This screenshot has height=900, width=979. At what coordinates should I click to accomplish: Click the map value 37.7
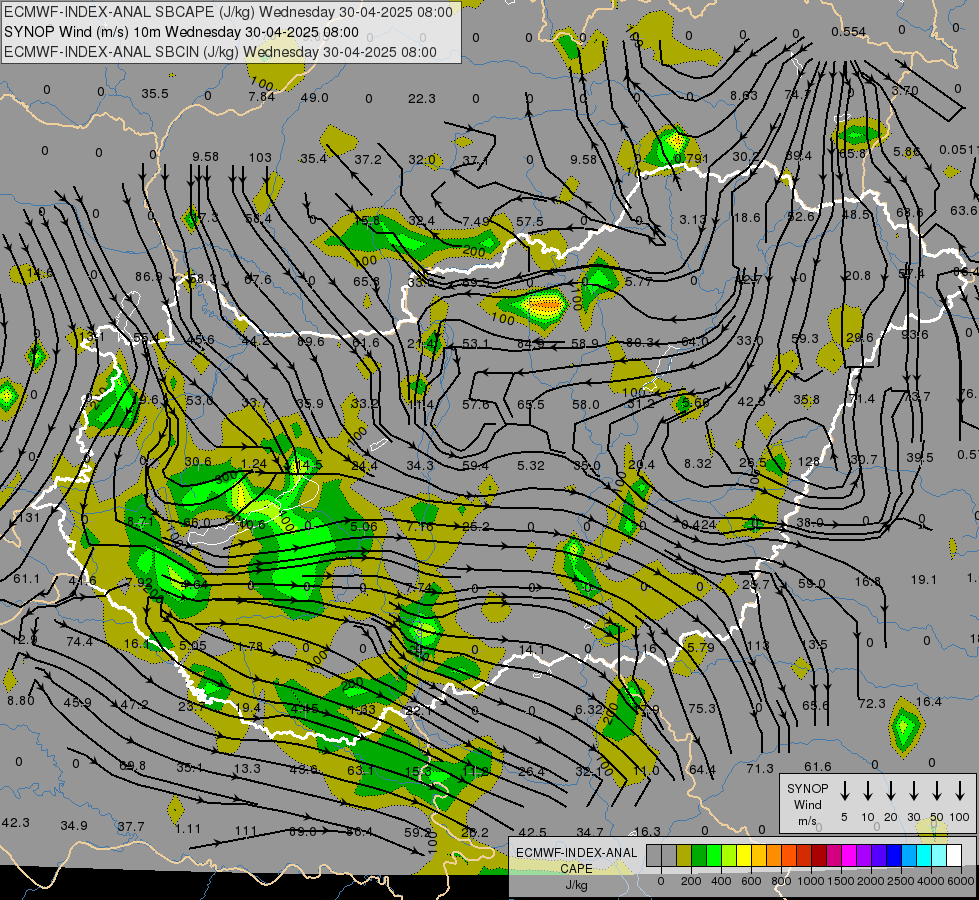pos(131,827)
